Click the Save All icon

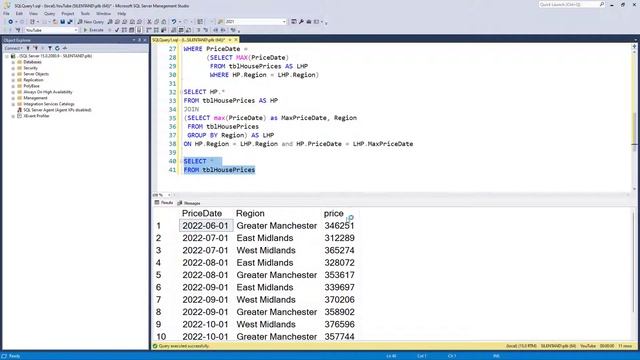pyautogui.click(x=70, y=22)
